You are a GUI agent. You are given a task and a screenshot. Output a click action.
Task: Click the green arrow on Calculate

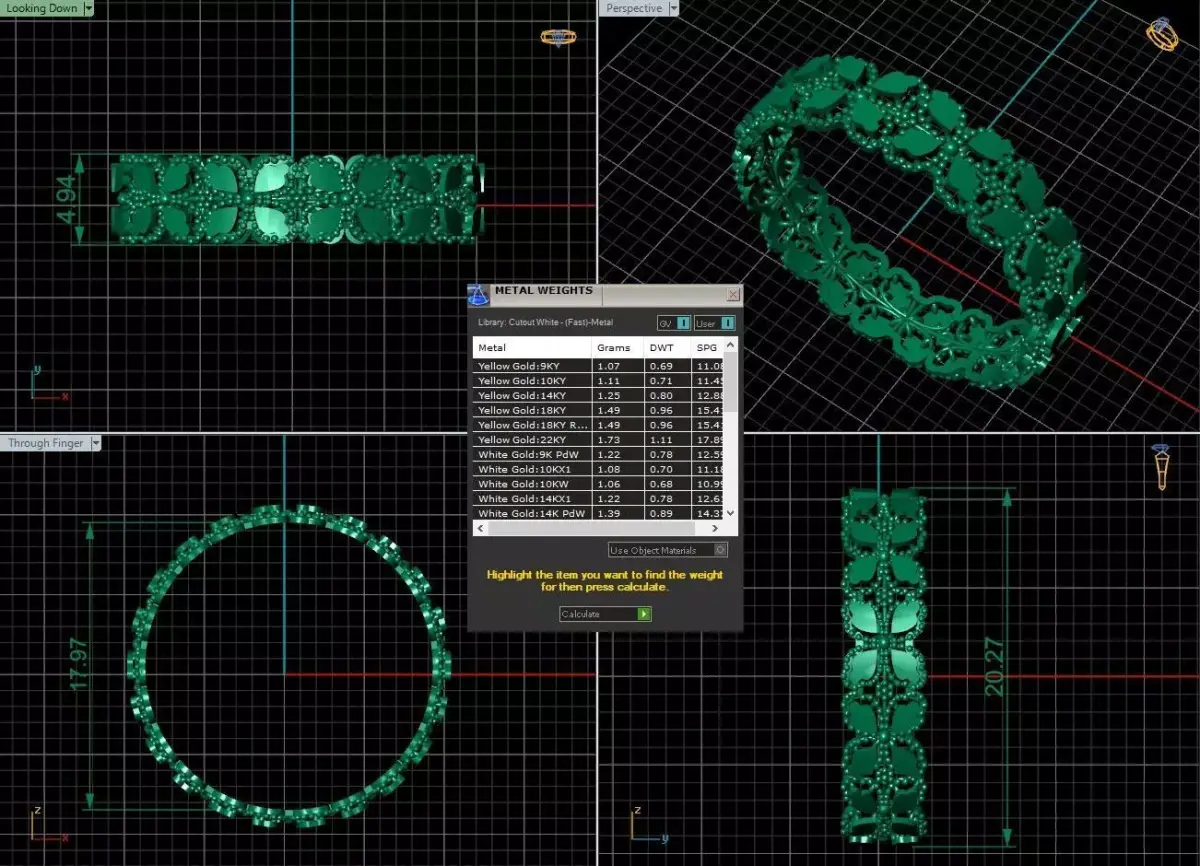click(x=644, y=614)
